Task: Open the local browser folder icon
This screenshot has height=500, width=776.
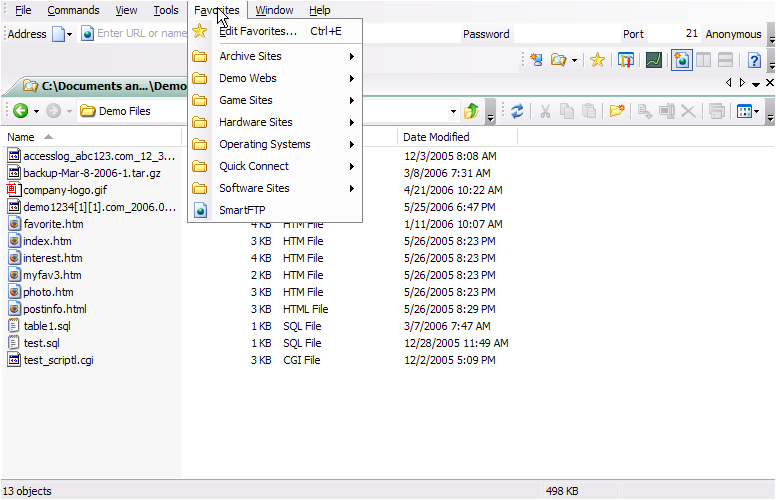Action: (558, 60)
